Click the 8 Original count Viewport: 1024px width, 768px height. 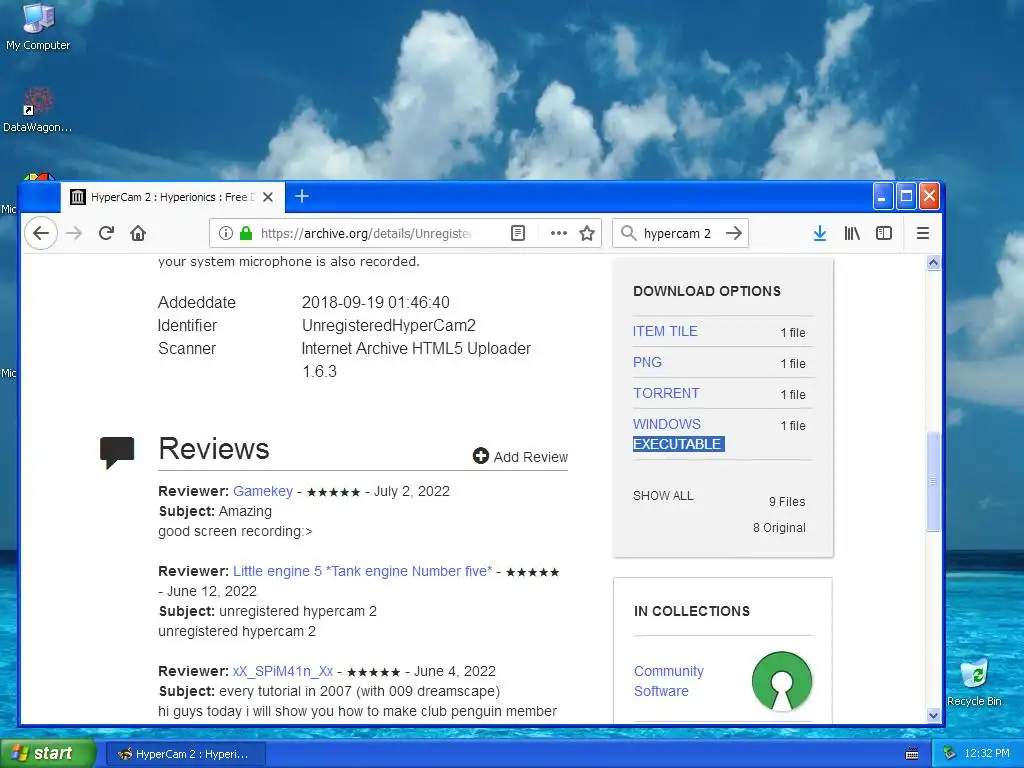point(779,528)
